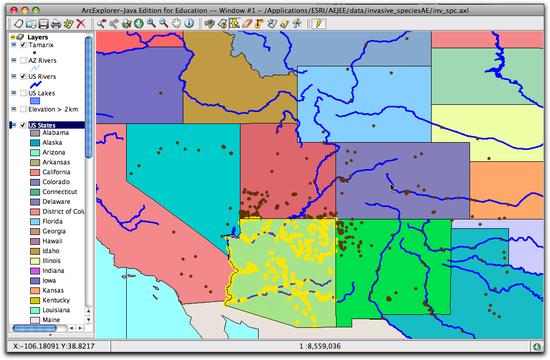Click the 'Louisiana' legend entry

(x=56, y=310)
